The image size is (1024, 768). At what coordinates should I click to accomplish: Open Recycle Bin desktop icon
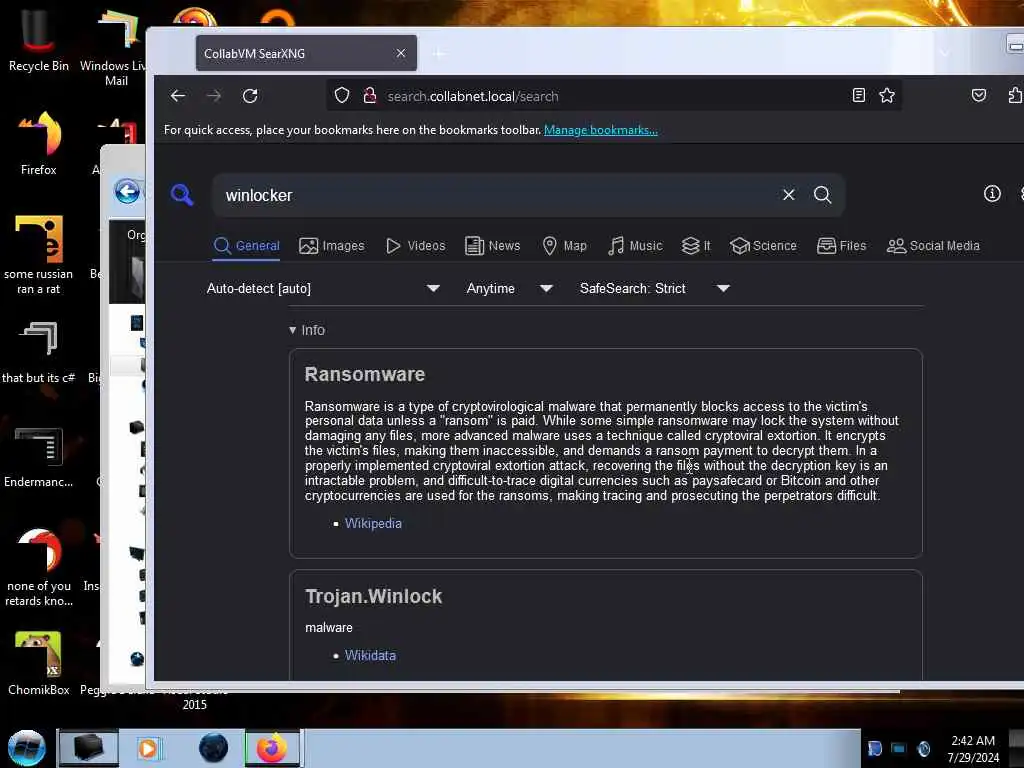(38, 40)
